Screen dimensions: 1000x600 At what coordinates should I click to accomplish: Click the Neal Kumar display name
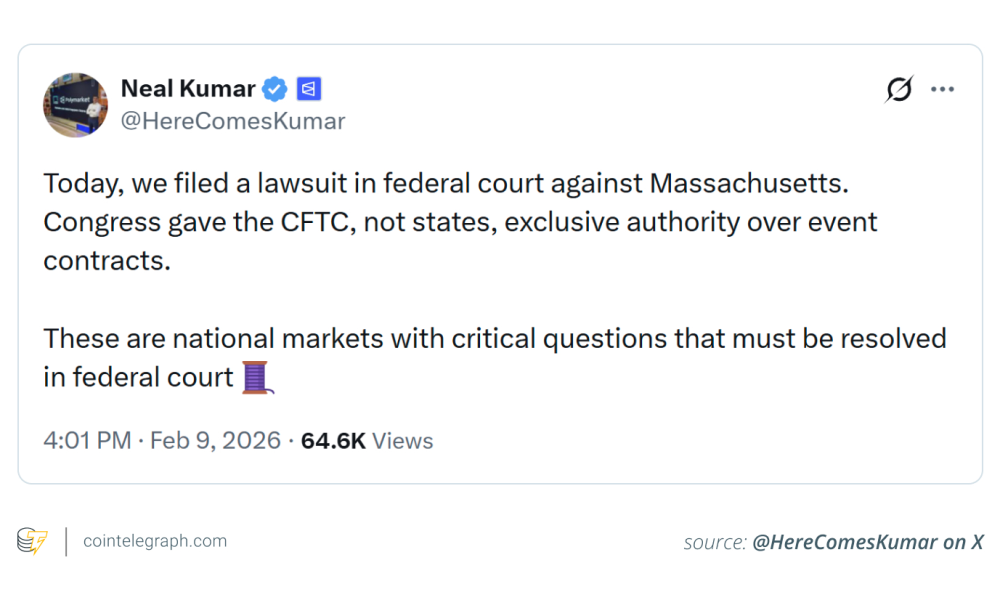click(x=188, y=88)
